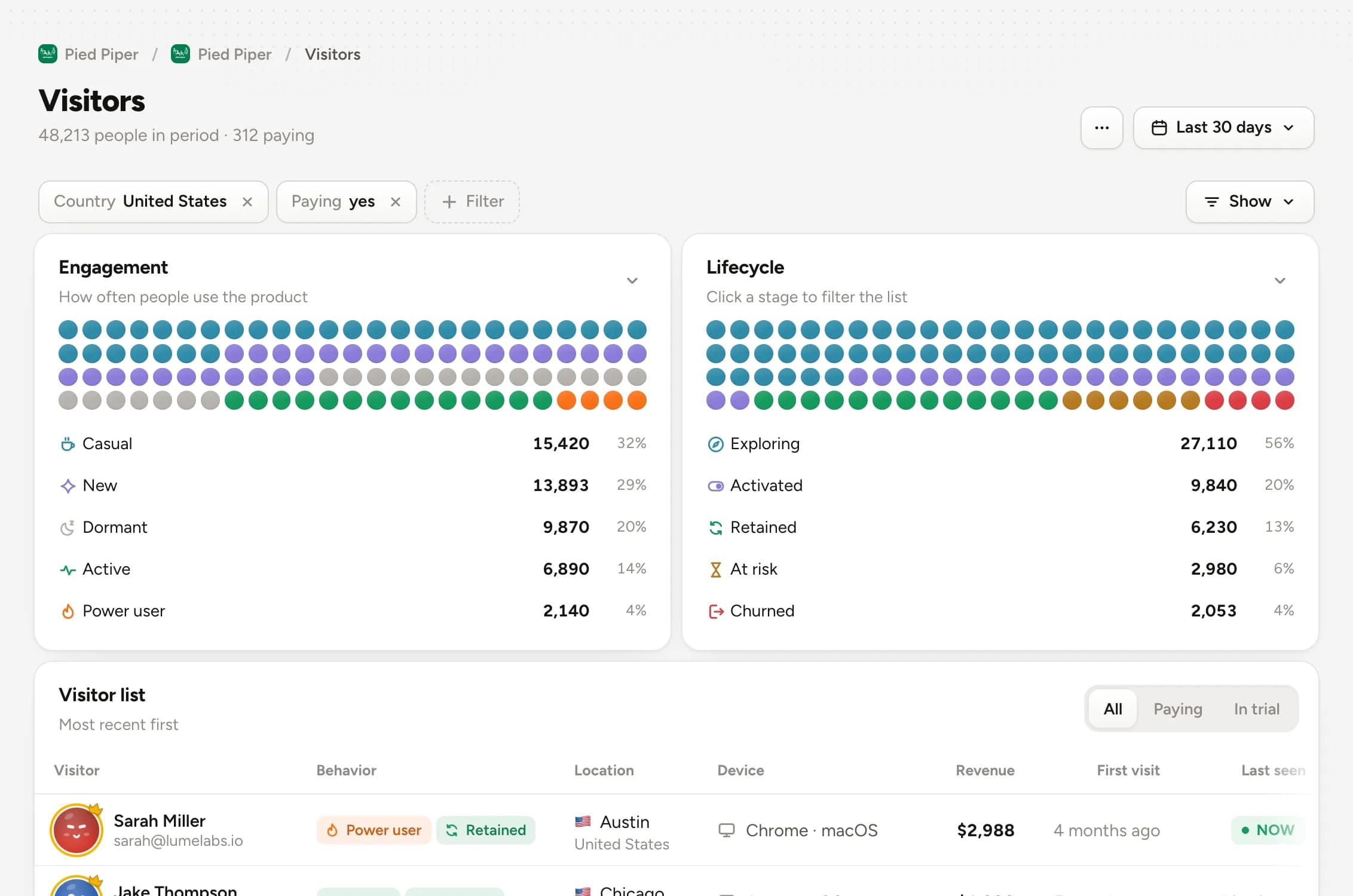Click the calendar icon in date range

point(1159,128)
